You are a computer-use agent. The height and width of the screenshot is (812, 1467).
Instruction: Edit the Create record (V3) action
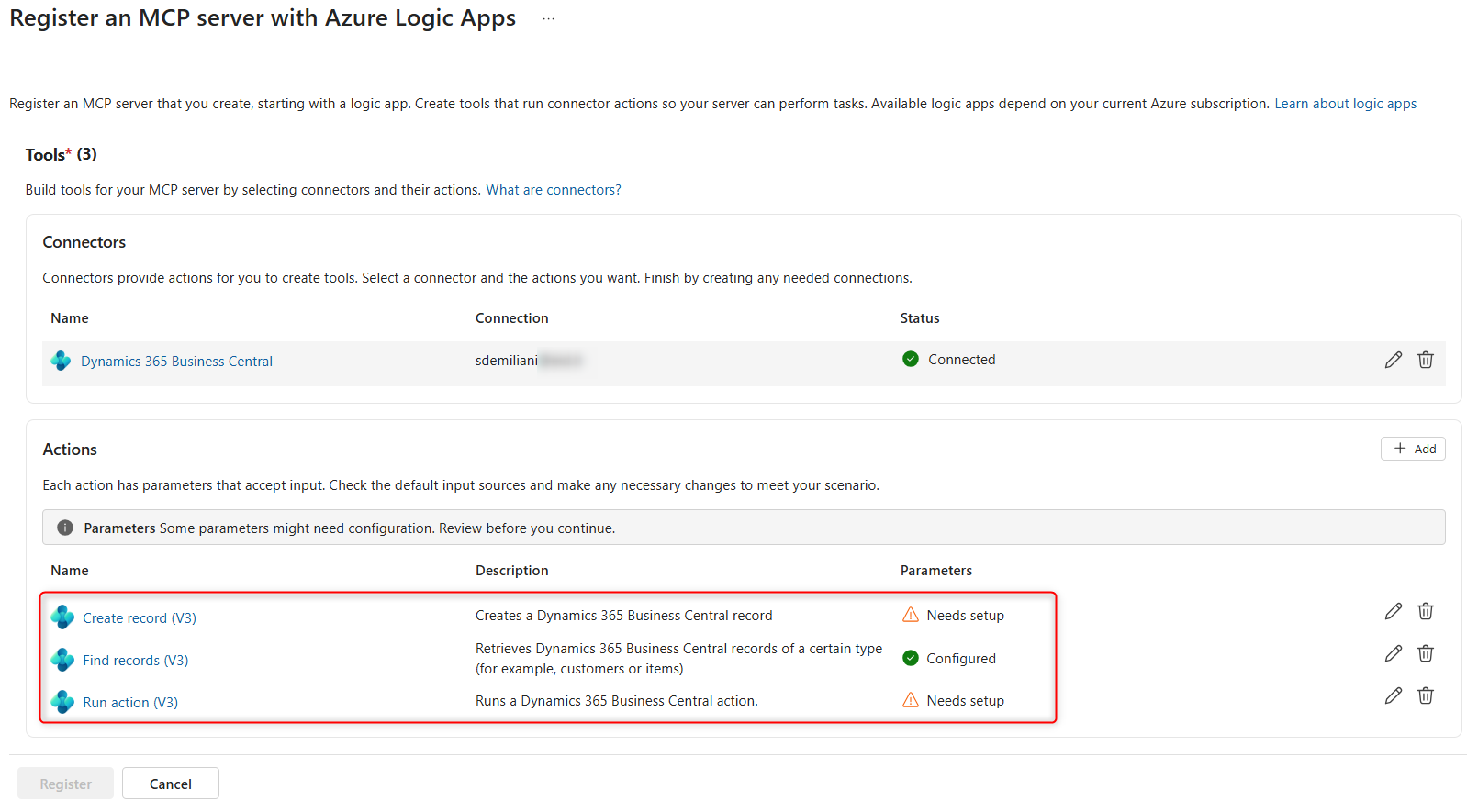(1393, 611)
